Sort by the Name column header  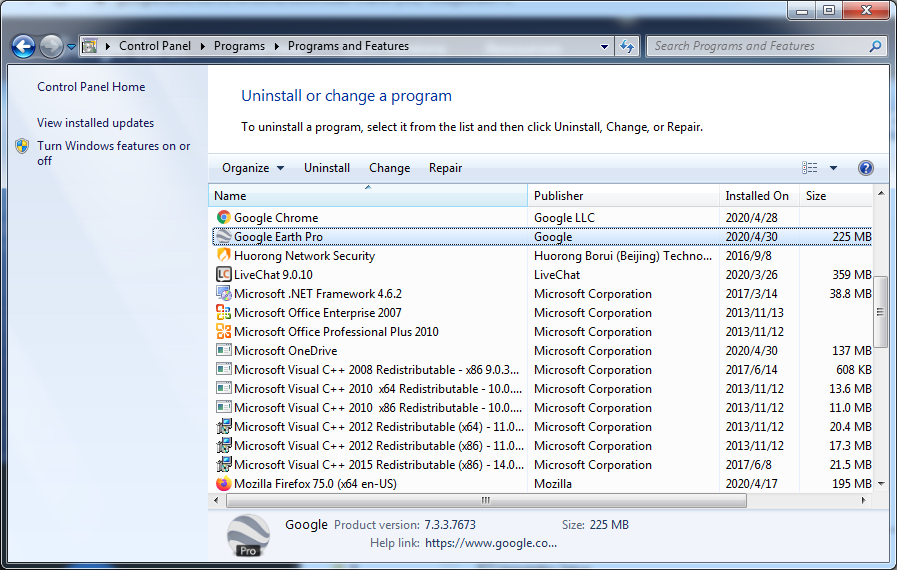click(x=368, y=195)
